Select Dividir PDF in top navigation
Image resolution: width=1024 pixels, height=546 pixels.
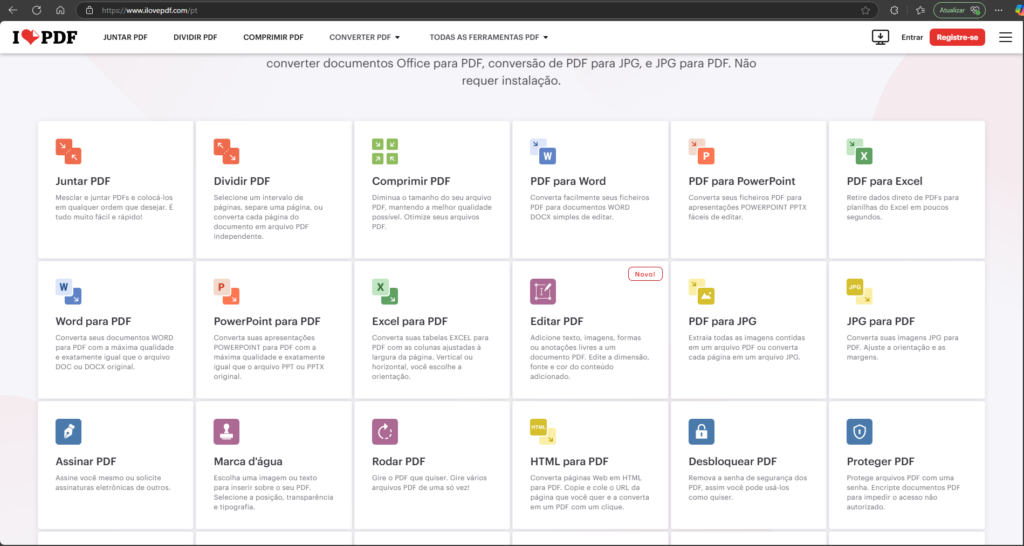pyautogui.click(x=195, y=37)
